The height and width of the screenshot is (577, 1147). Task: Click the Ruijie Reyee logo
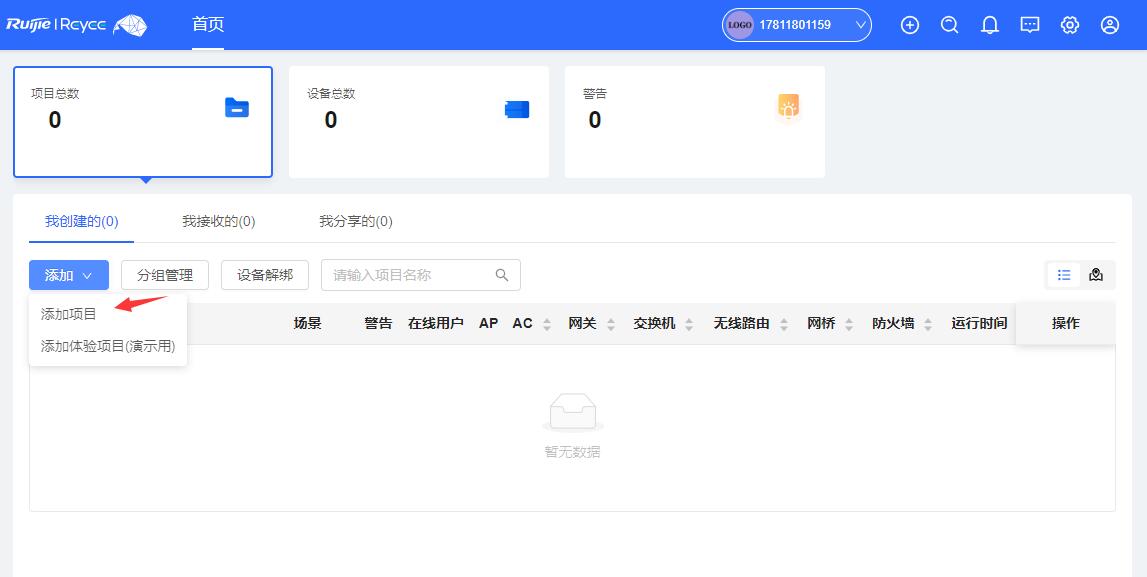tap(77, 25)
